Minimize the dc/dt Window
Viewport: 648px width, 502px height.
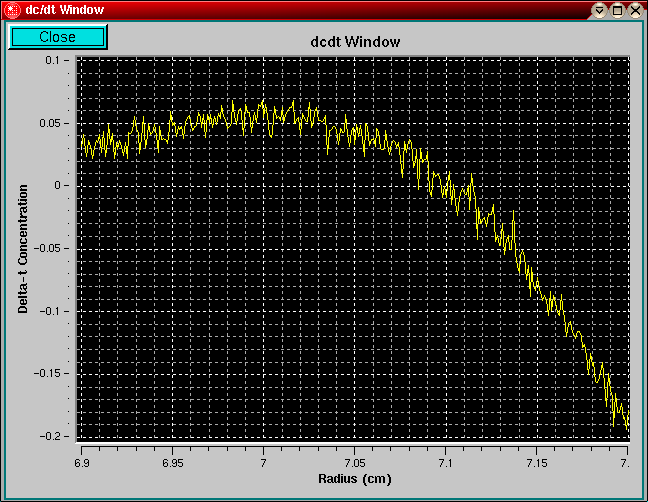pyautogui.click(x=599, y=10)
